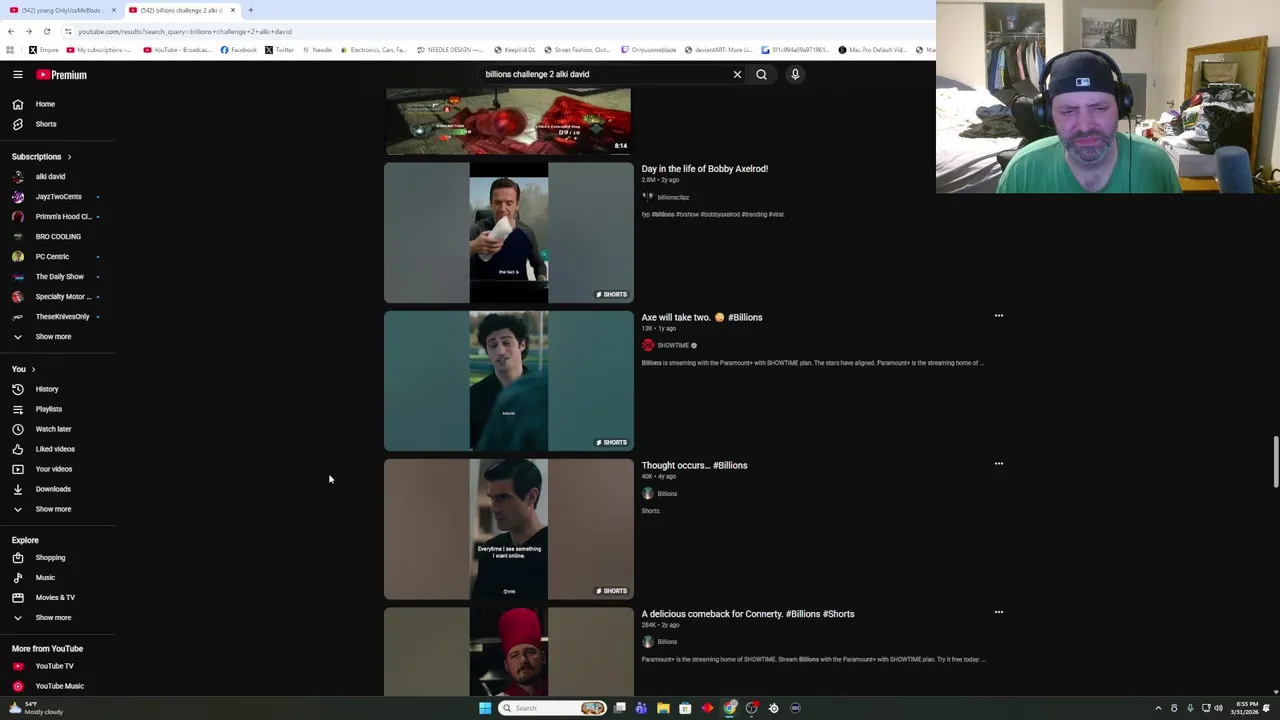This screenshot has width=1280, height=720.
Task: Open Windows Start button
Action: click(x=485, y=708)
